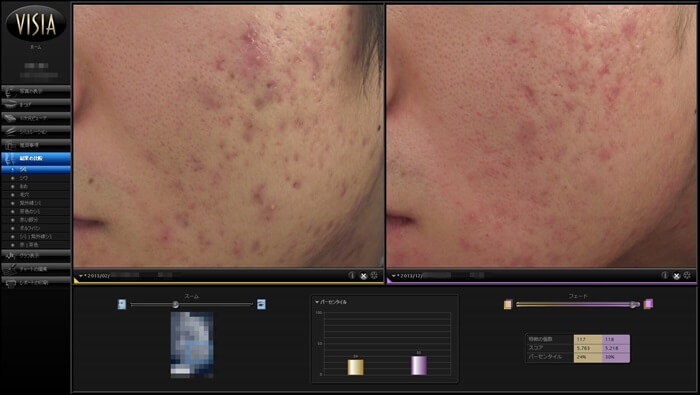Open settings gear on right photo bar
Image resolution: width=700 pixels, height=395 pixels.
tap(687, 275)
